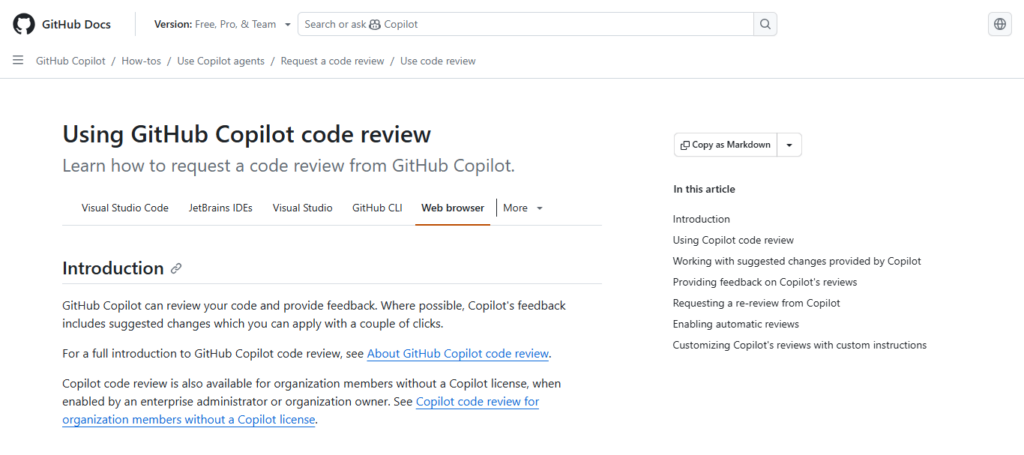Click the Copy as Markdown button
1024x455 pixels.
pos(726,145)
